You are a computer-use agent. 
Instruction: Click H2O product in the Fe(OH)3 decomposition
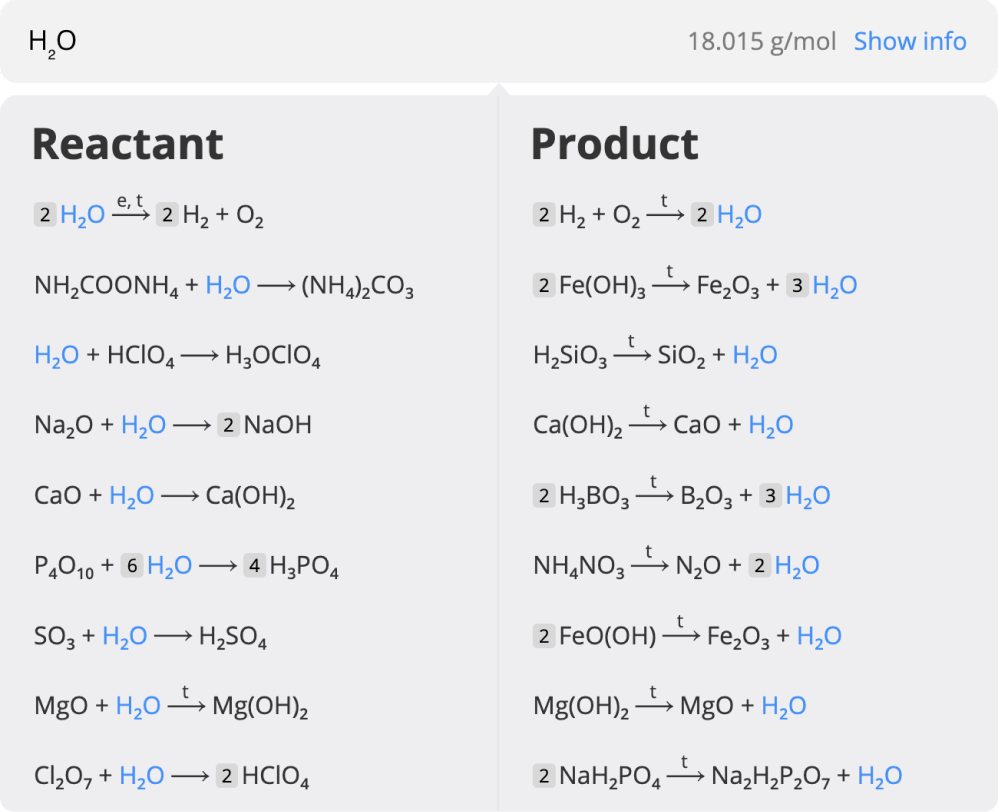[836, 285]
